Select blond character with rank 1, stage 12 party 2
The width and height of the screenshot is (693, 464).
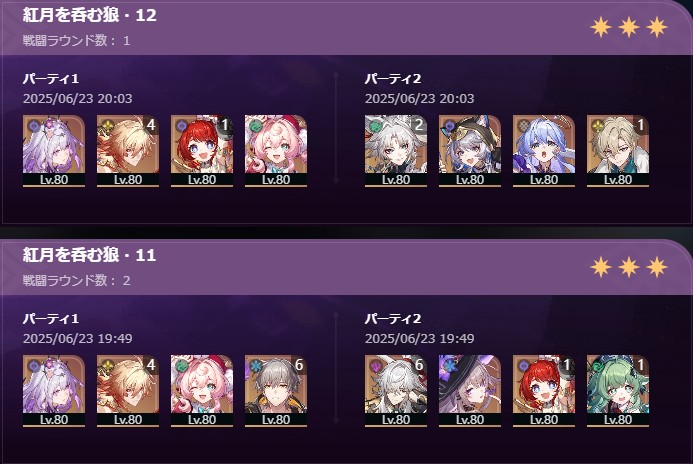click(x=618, y=151)
